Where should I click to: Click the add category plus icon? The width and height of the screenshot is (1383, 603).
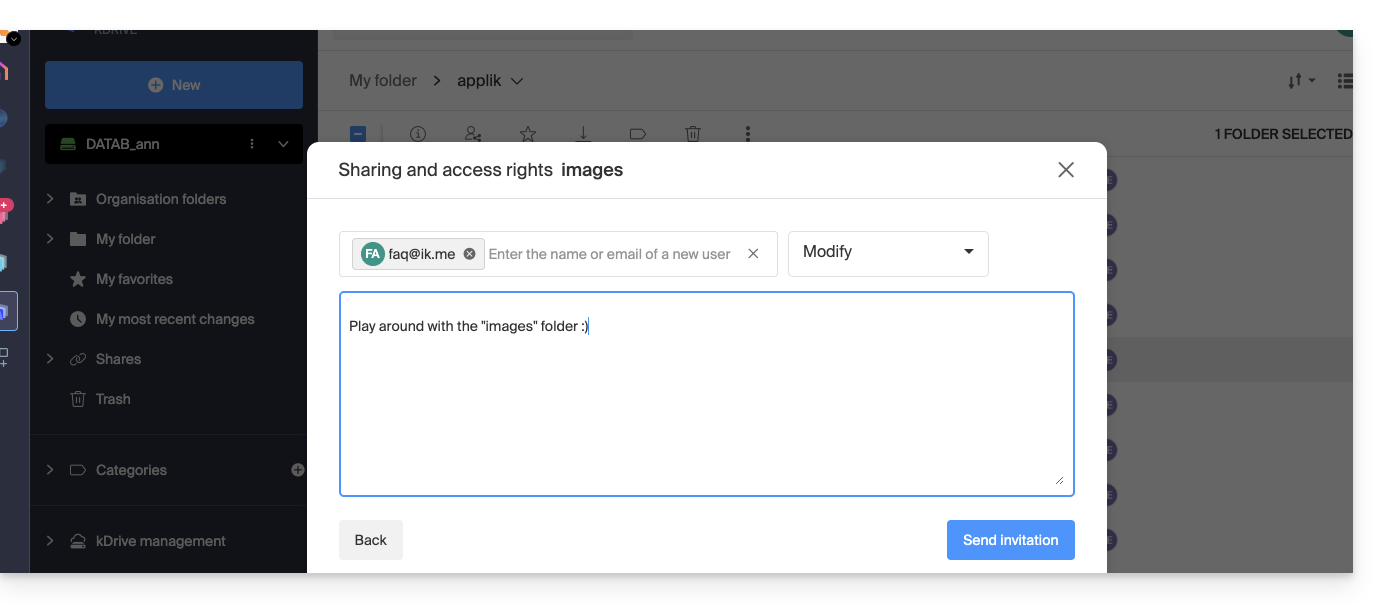pyautogui.click(x=297, y=470)
